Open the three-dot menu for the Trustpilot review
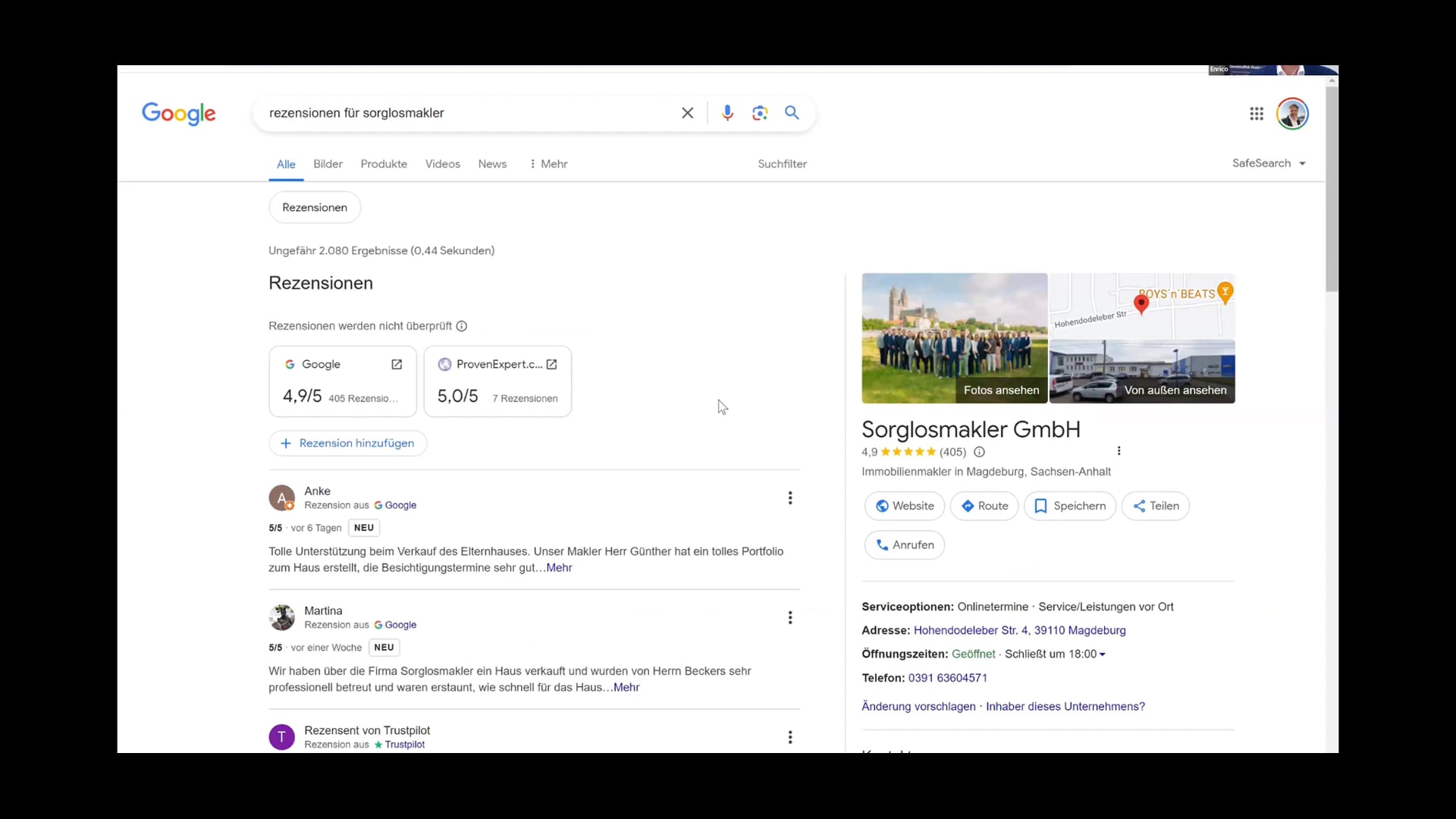This screenshot has height=819, width=1456. [x=790, y=737]
